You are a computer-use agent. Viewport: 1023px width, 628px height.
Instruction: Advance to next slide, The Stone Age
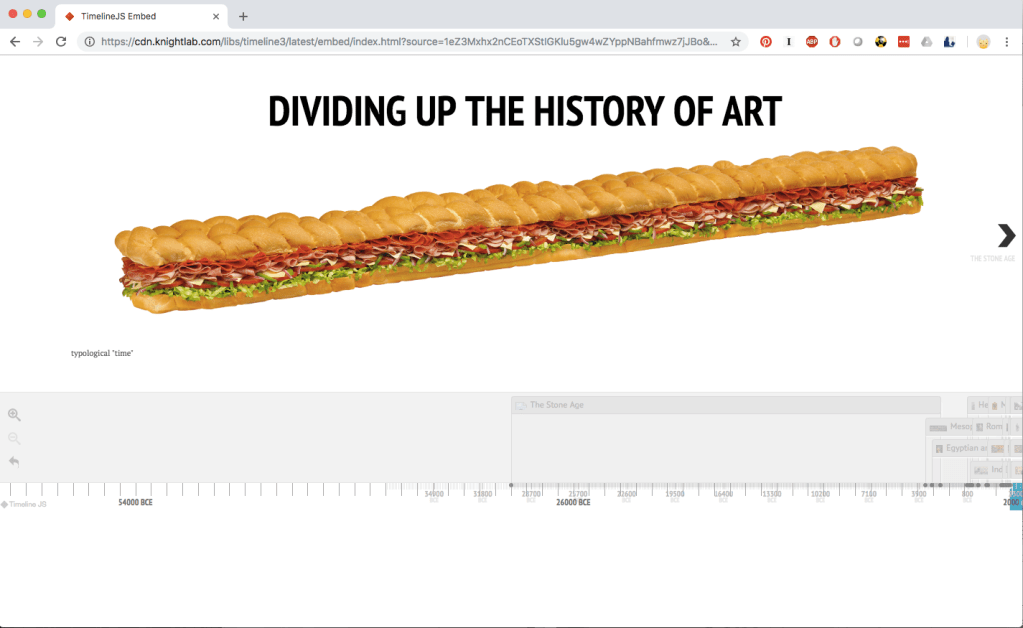pos(1006,236)
